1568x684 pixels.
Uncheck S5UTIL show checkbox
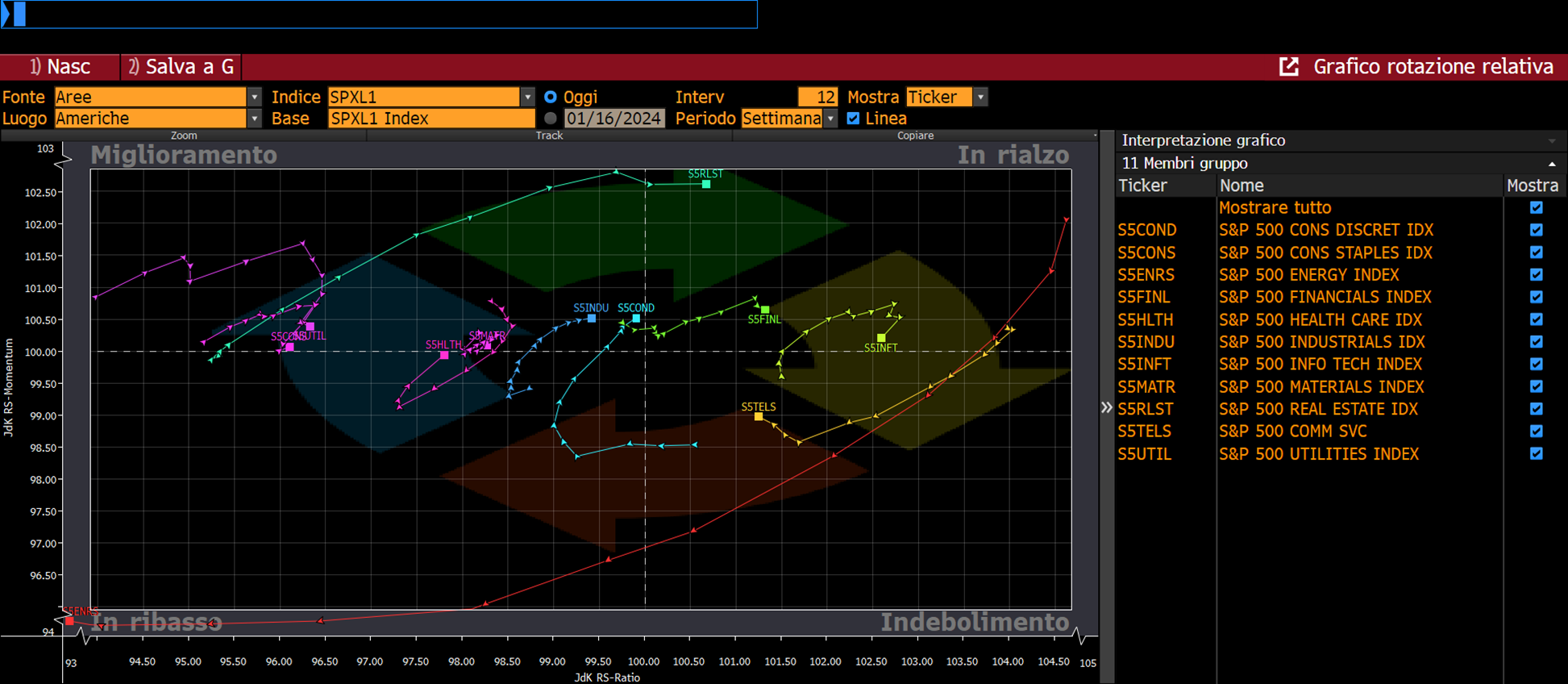[x=1537, y=453]
